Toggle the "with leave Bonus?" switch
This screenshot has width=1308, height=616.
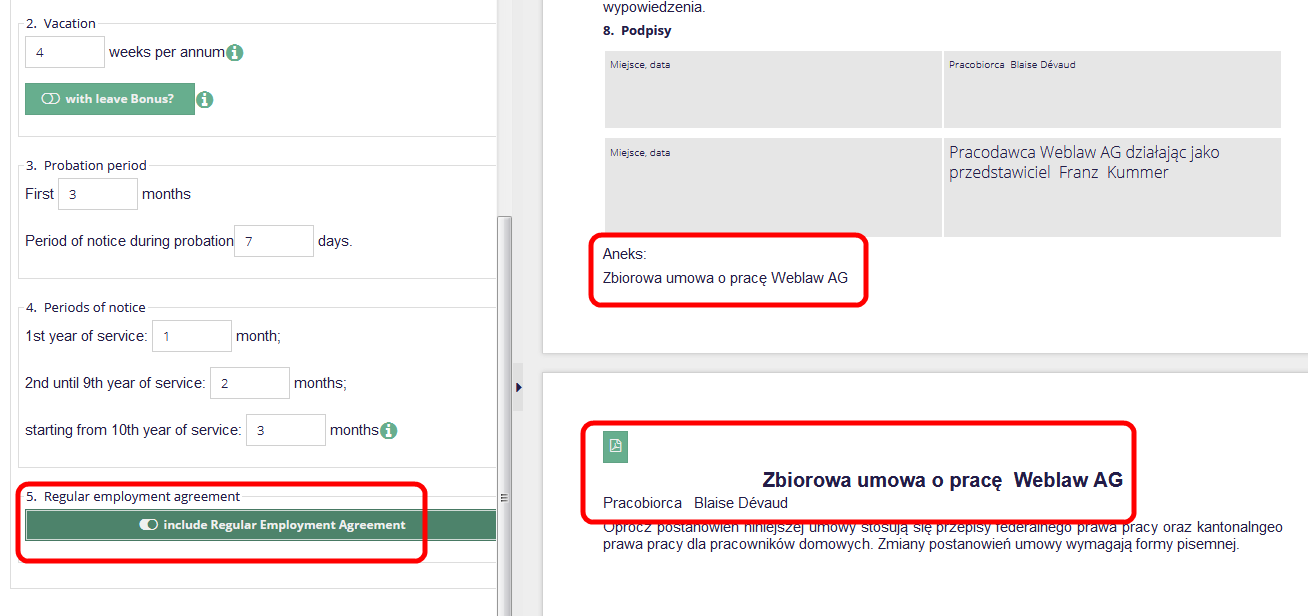(110, 99)
